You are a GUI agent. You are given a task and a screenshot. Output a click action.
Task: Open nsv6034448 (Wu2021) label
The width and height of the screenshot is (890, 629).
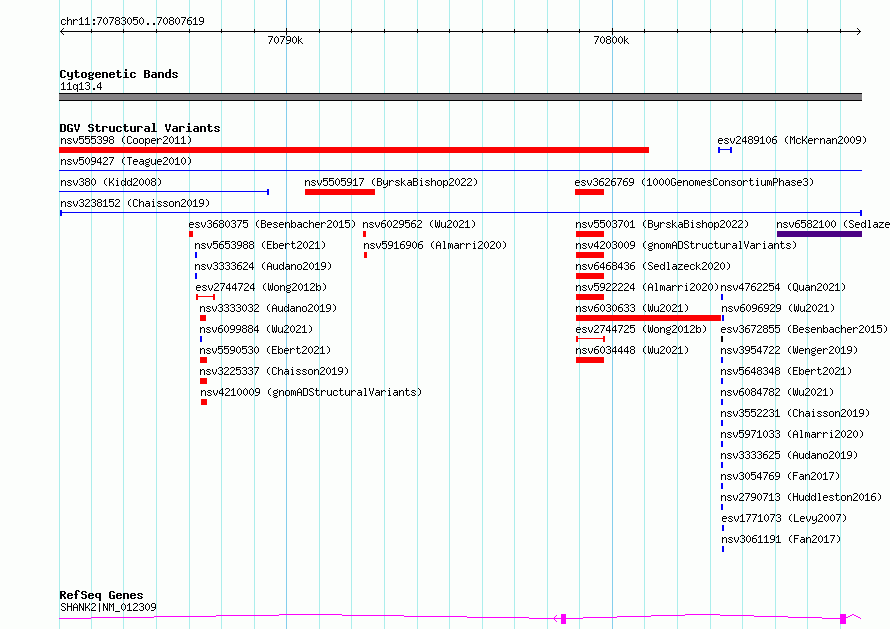[632, 350]
